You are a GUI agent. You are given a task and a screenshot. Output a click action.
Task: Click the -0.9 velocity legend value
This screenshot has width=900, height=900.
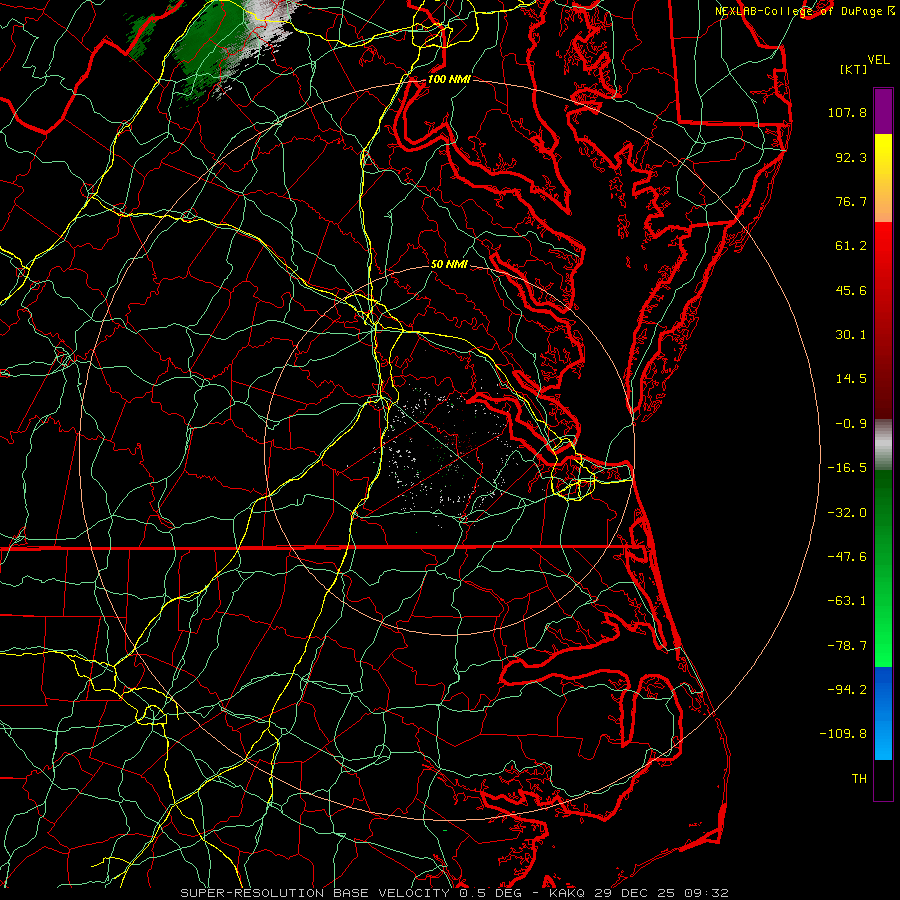click(851, 424)
